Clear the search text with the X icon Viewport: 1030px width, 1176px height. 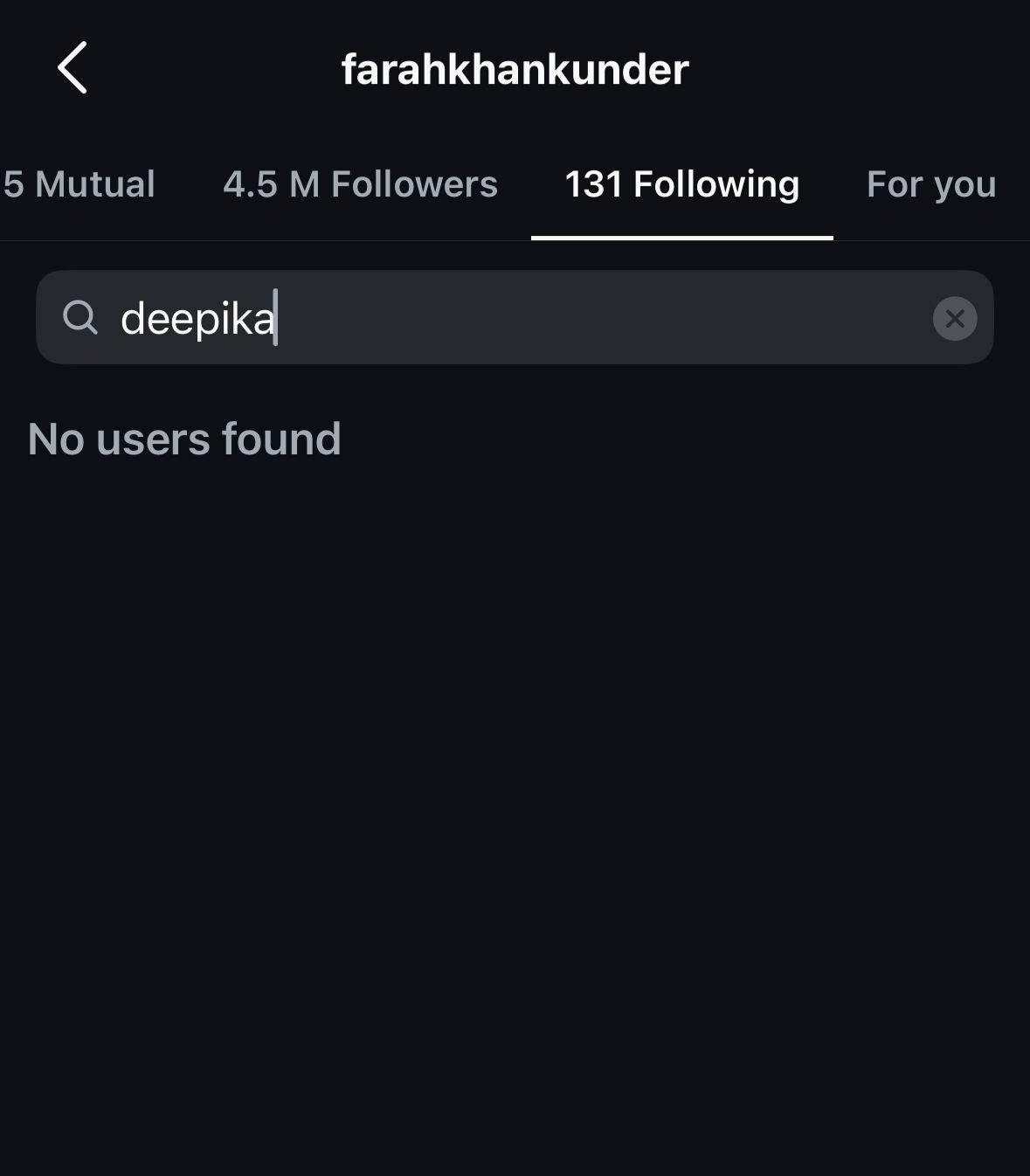click(x=955, y=318)
